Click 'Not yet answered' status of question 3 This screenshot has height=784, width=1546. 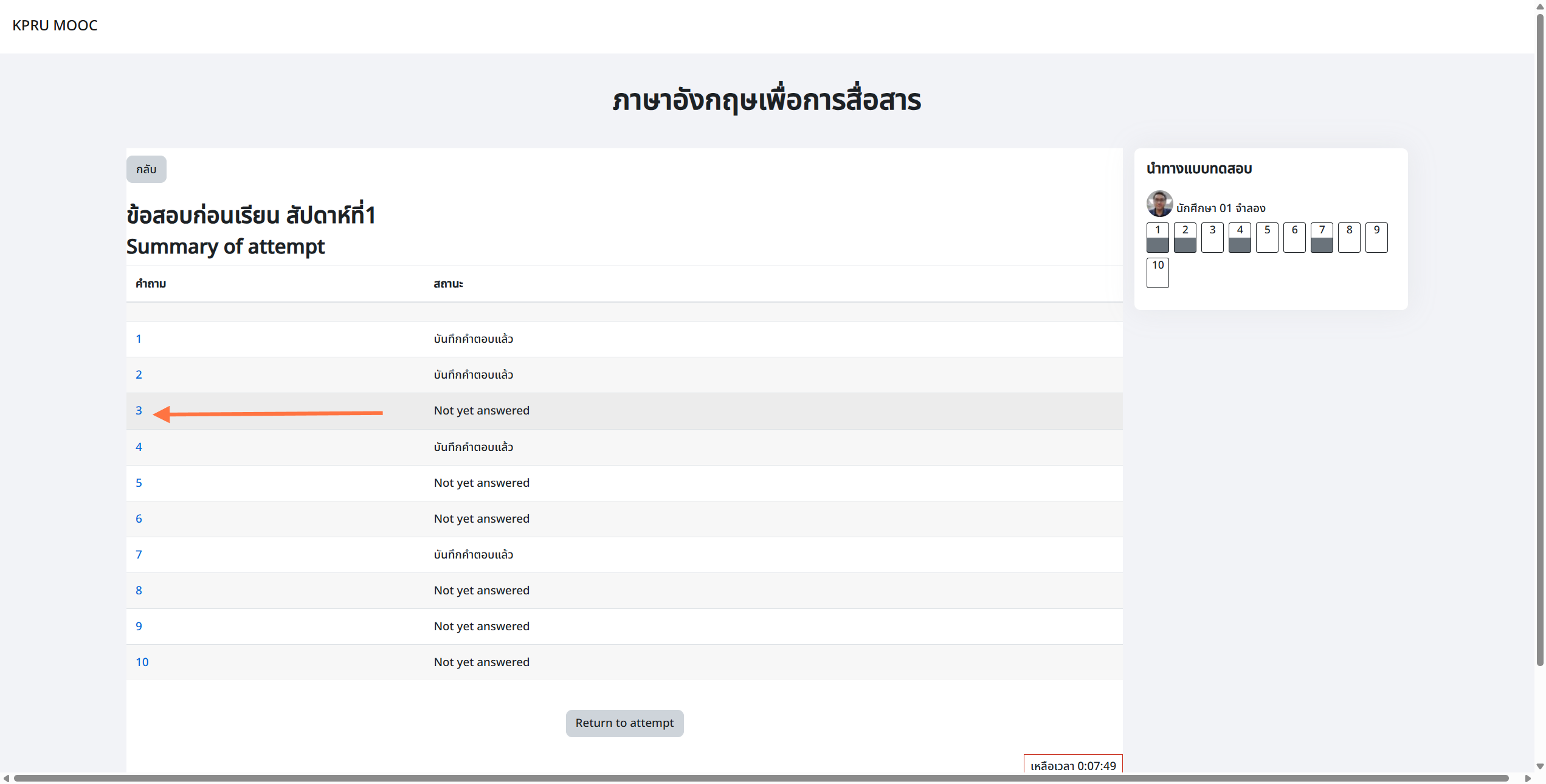pos(481,411)
